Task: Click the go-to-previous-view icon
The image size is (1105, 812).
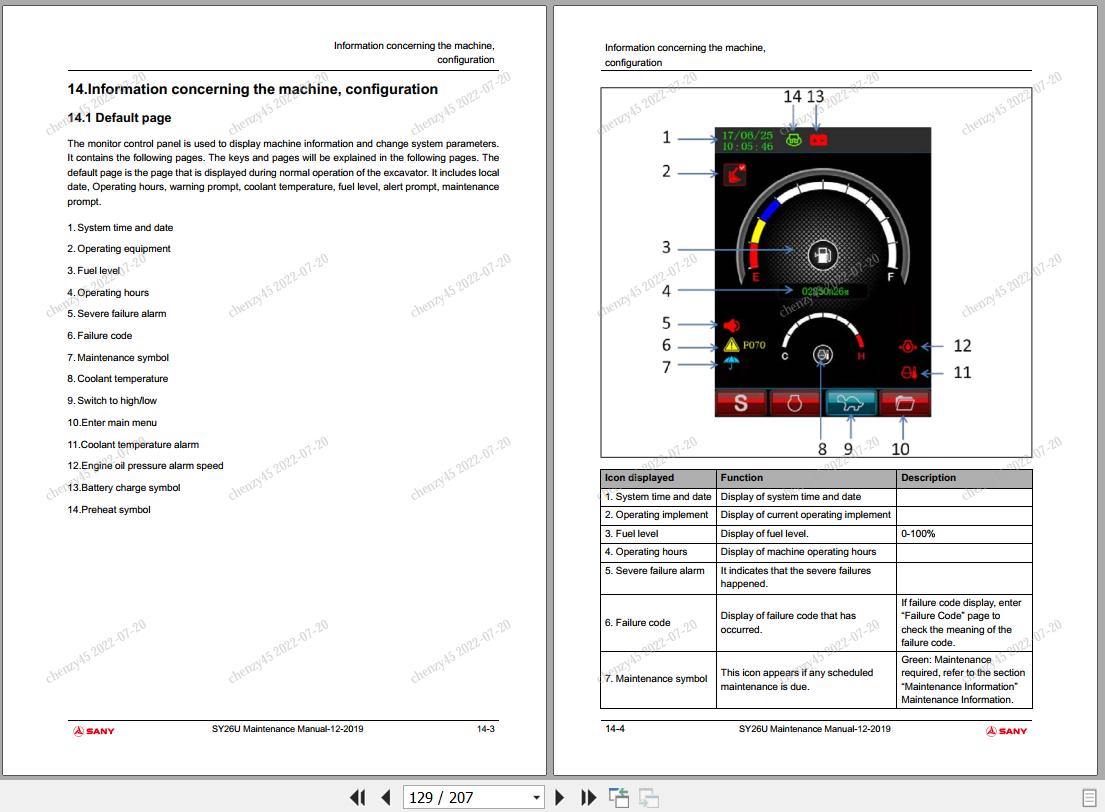Action: (x=619, y=797)
